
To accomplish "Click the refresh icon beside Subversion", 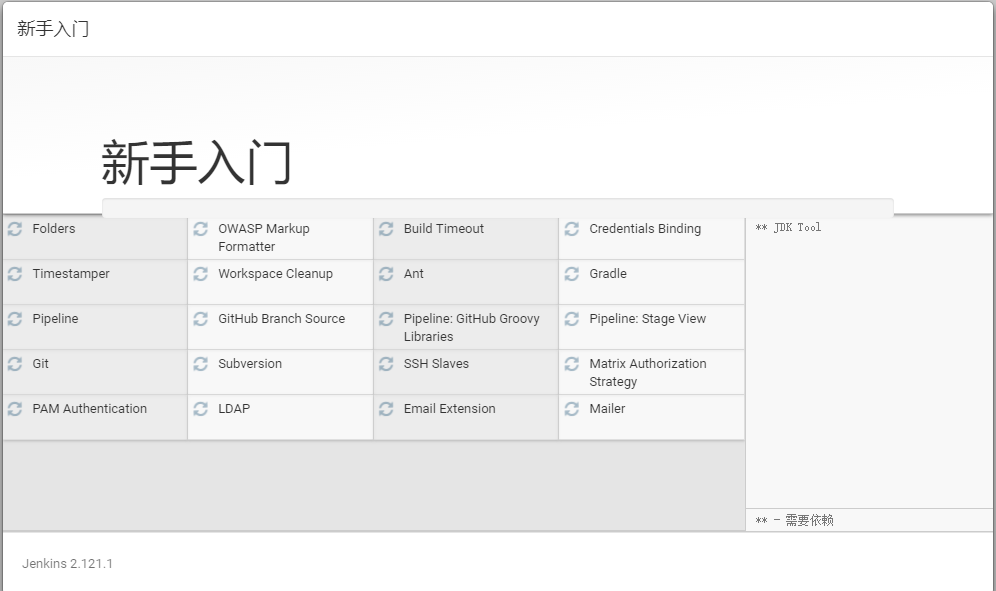I will (201, 364).
